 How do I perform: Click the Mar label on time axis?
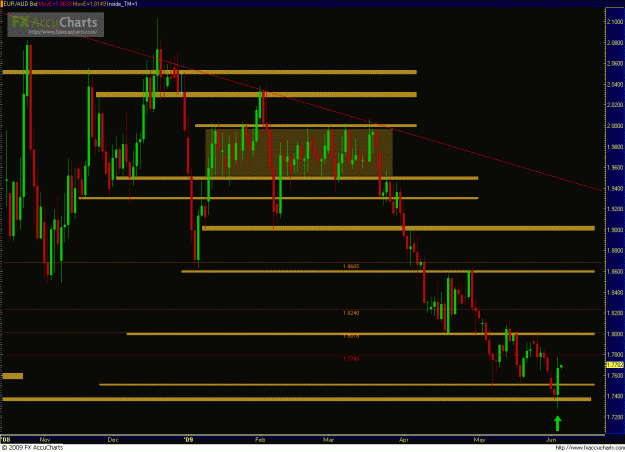(x=328, y=440)
